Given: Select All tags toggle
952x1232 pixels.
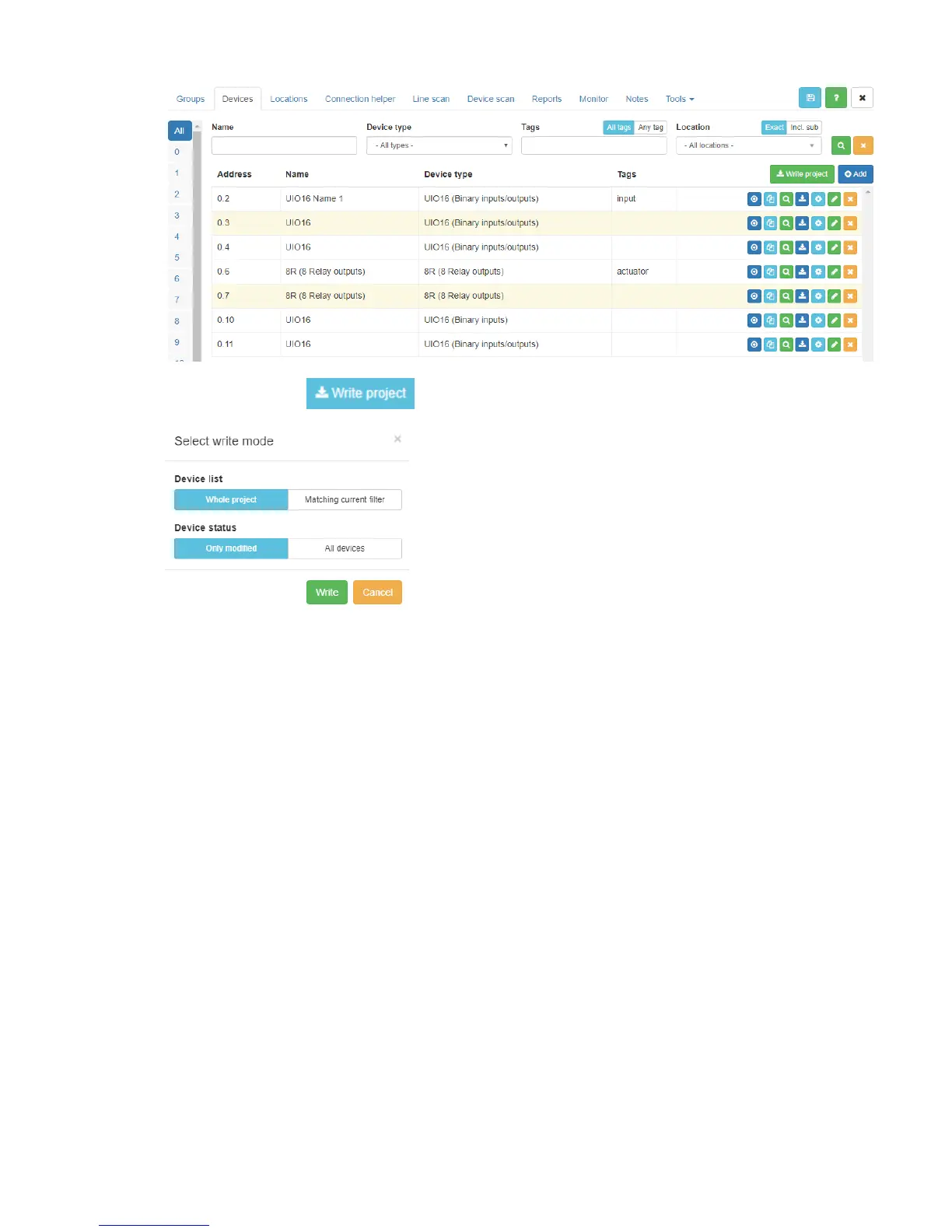Looking at the screenshot, I should coord(619,128).
